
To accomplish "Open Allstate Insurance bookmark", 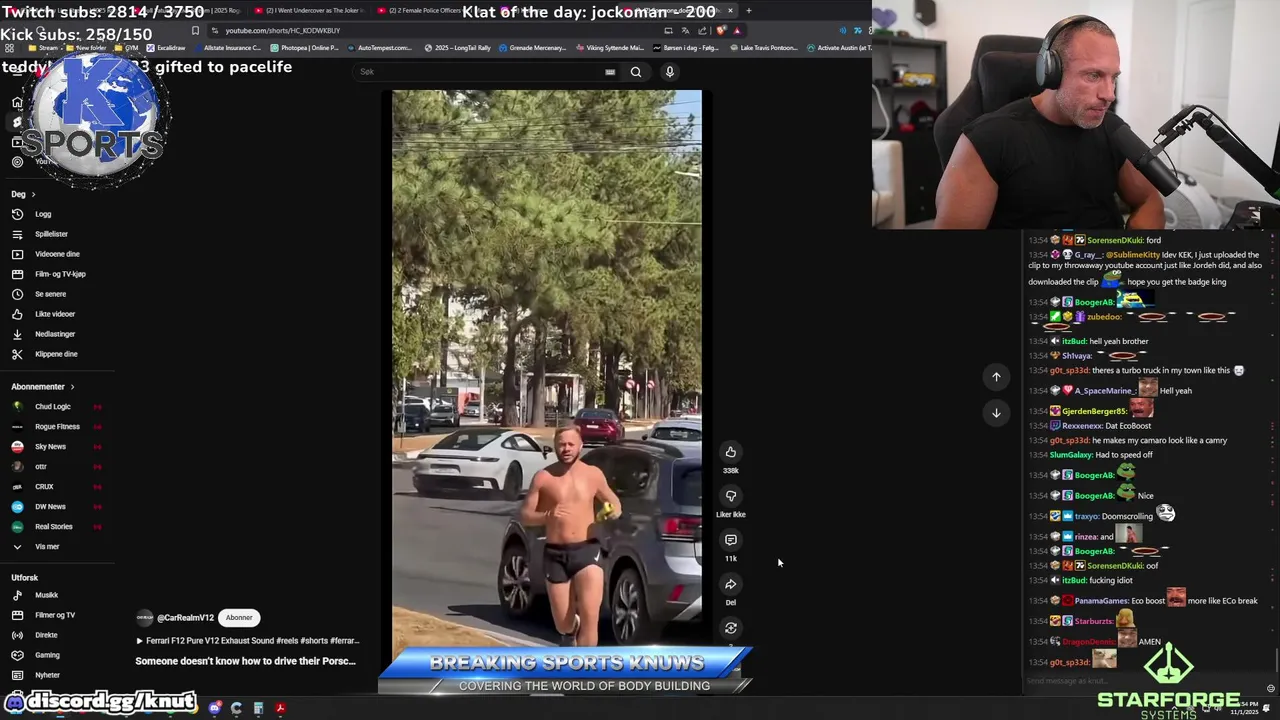I will point(226,48).
